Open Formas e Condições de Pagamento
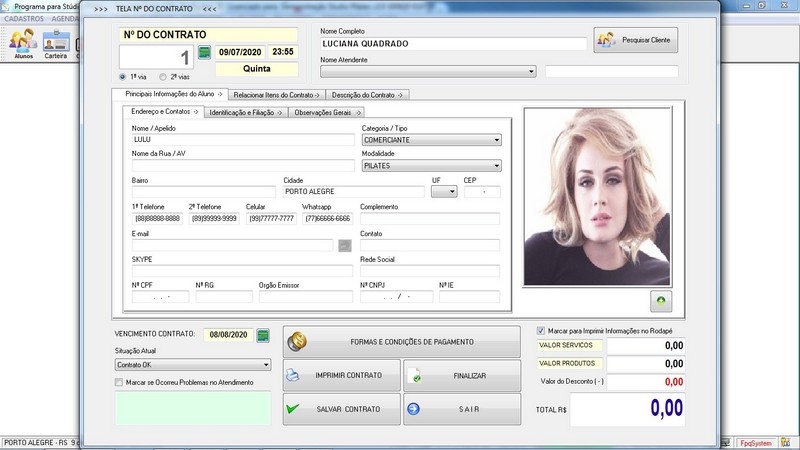 click(x=401, y=342)
